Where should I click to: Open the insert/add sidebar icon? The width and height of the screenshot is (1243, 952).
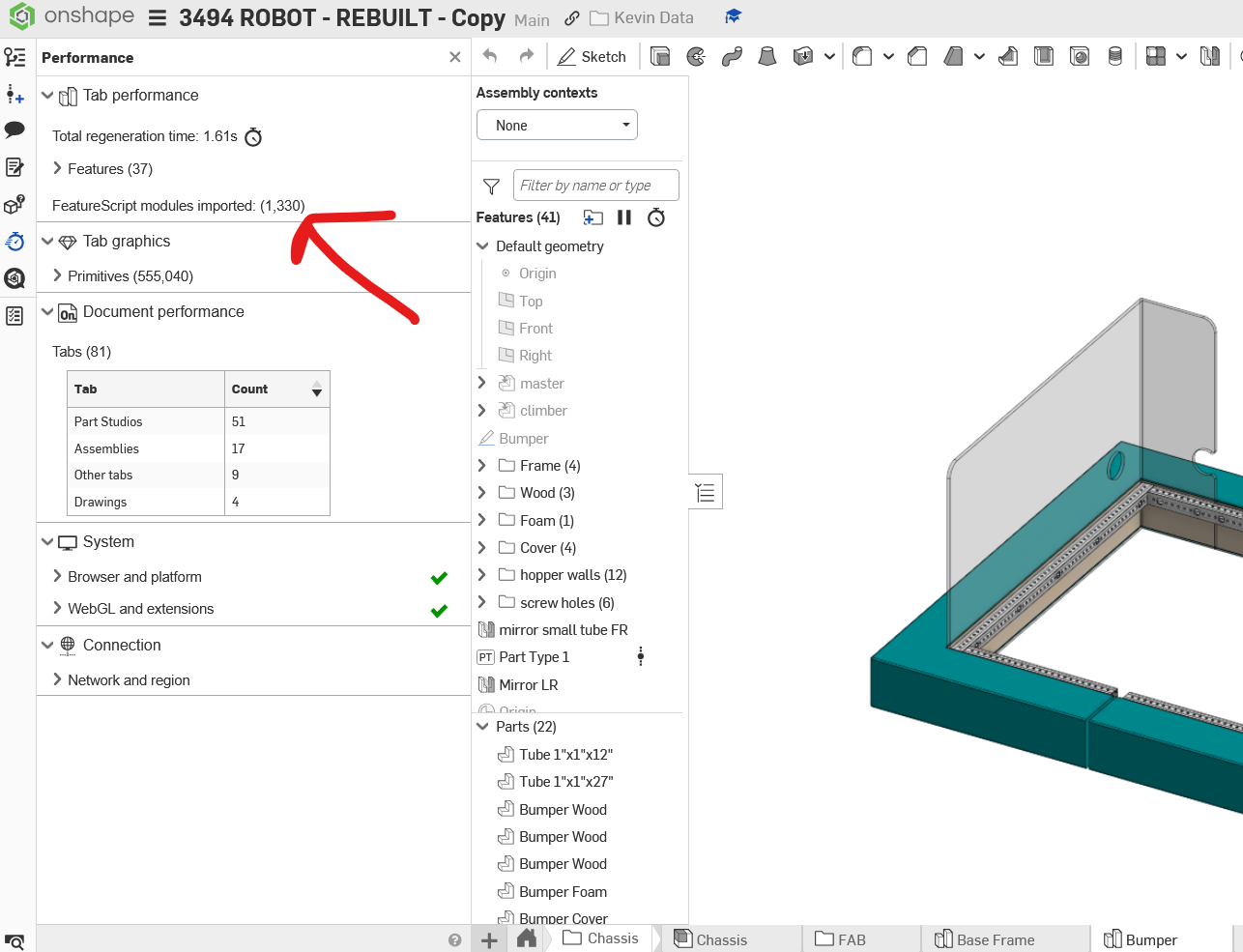click(14, 94)
